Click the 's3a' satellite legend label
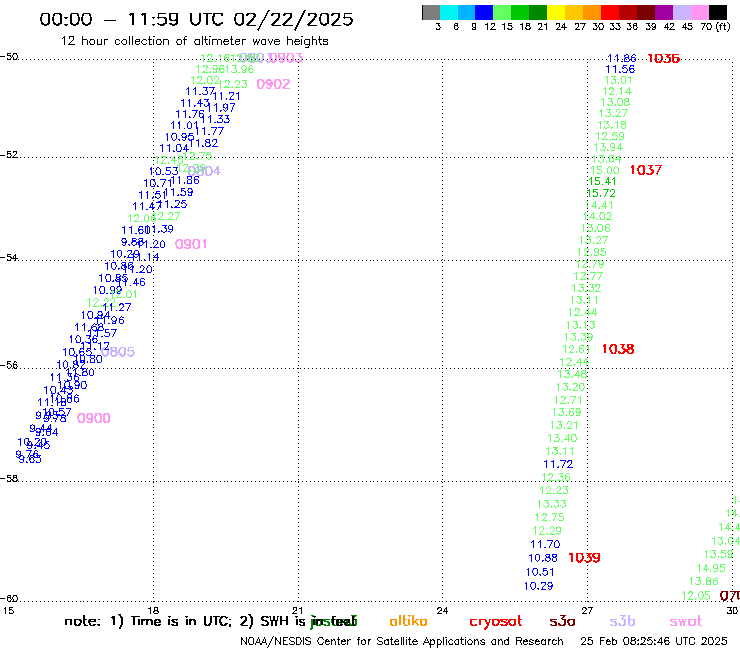740x650 pixels. click(562, 622)
